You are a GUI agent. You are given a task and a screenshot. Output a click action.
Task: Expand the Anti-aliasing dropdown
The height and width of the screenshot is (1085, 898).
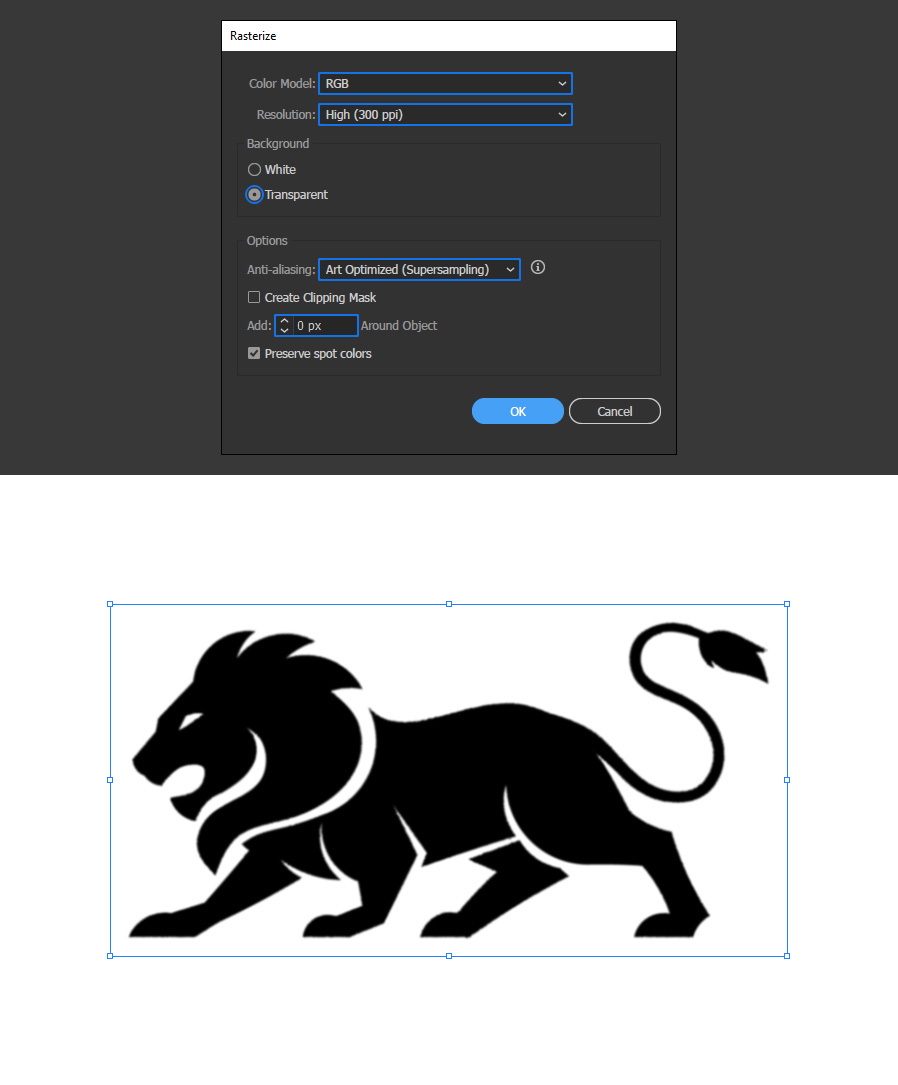(x=419, y=270)
